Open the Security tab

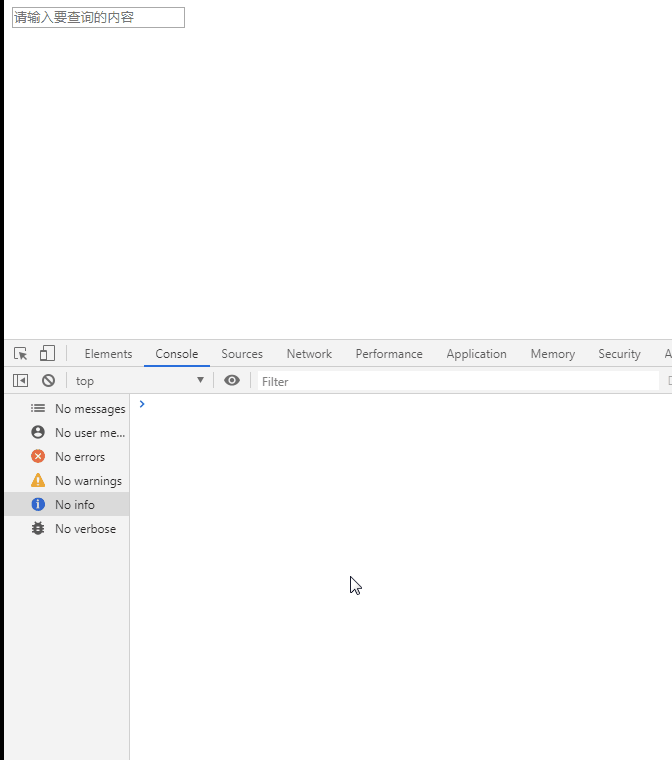coord(619,354)
